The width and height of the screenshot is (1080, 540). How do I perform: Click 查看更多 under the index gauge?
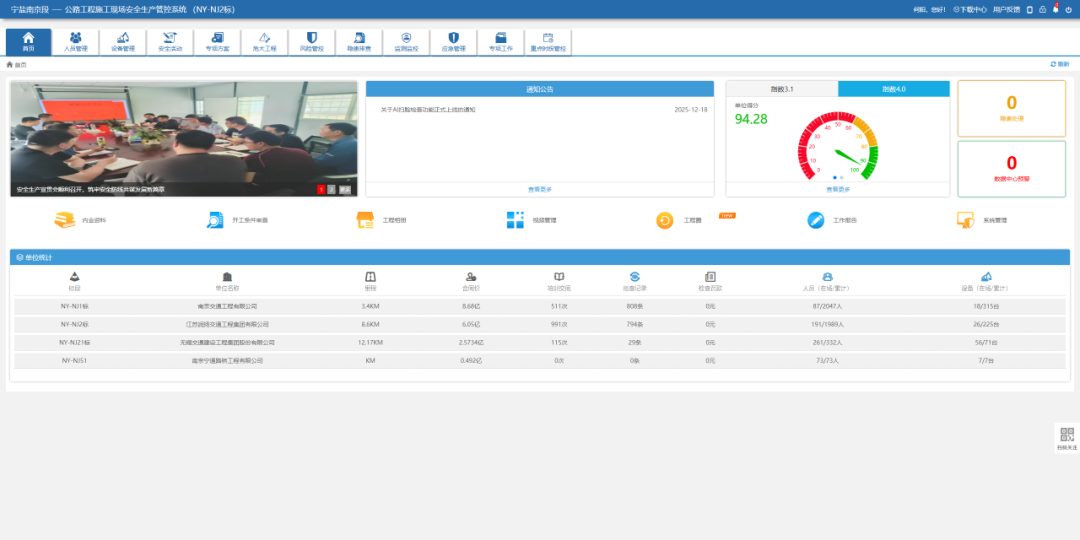(x=838, y=189)
